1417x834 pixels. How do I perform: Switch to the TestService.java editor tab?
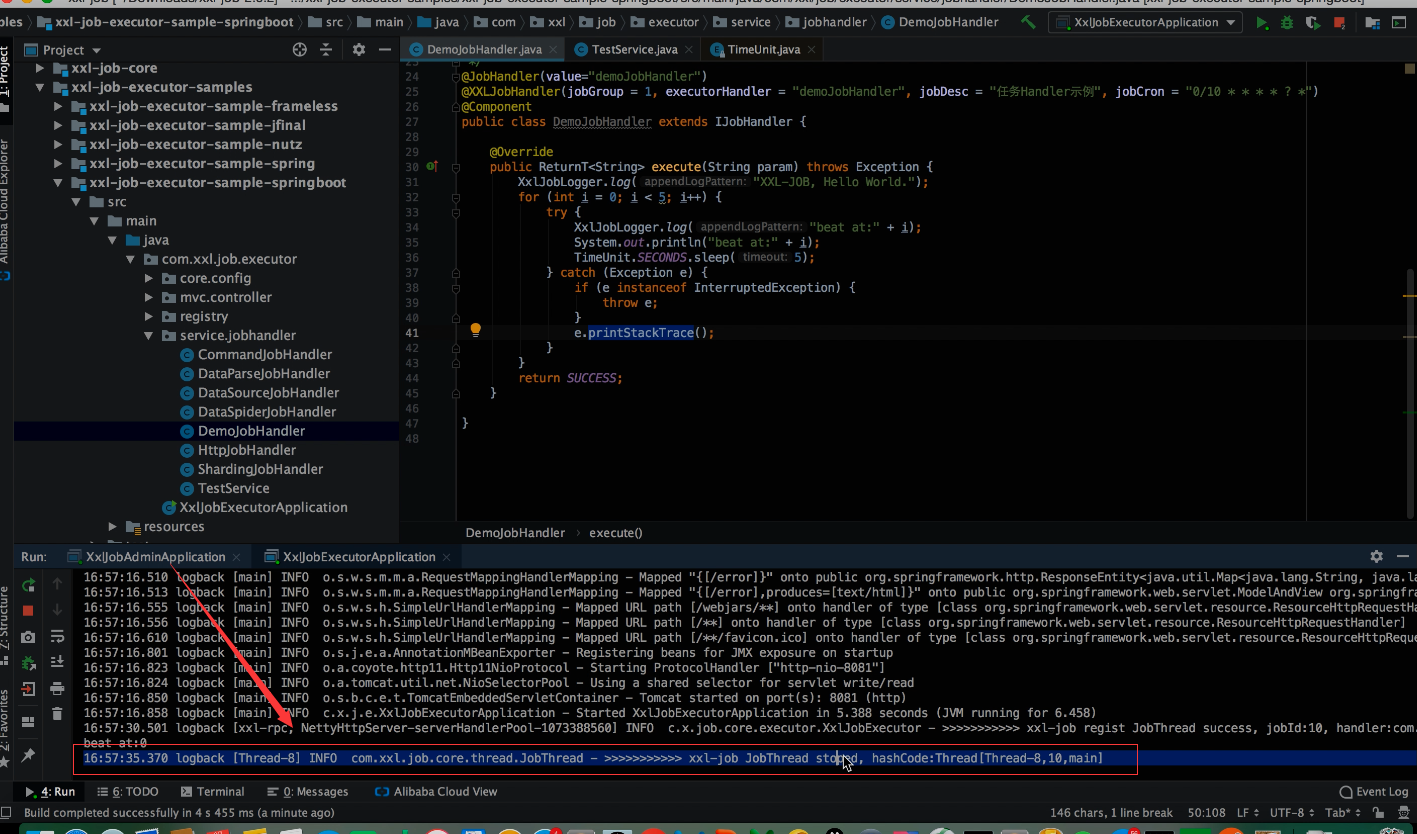[x=634, y=49]
